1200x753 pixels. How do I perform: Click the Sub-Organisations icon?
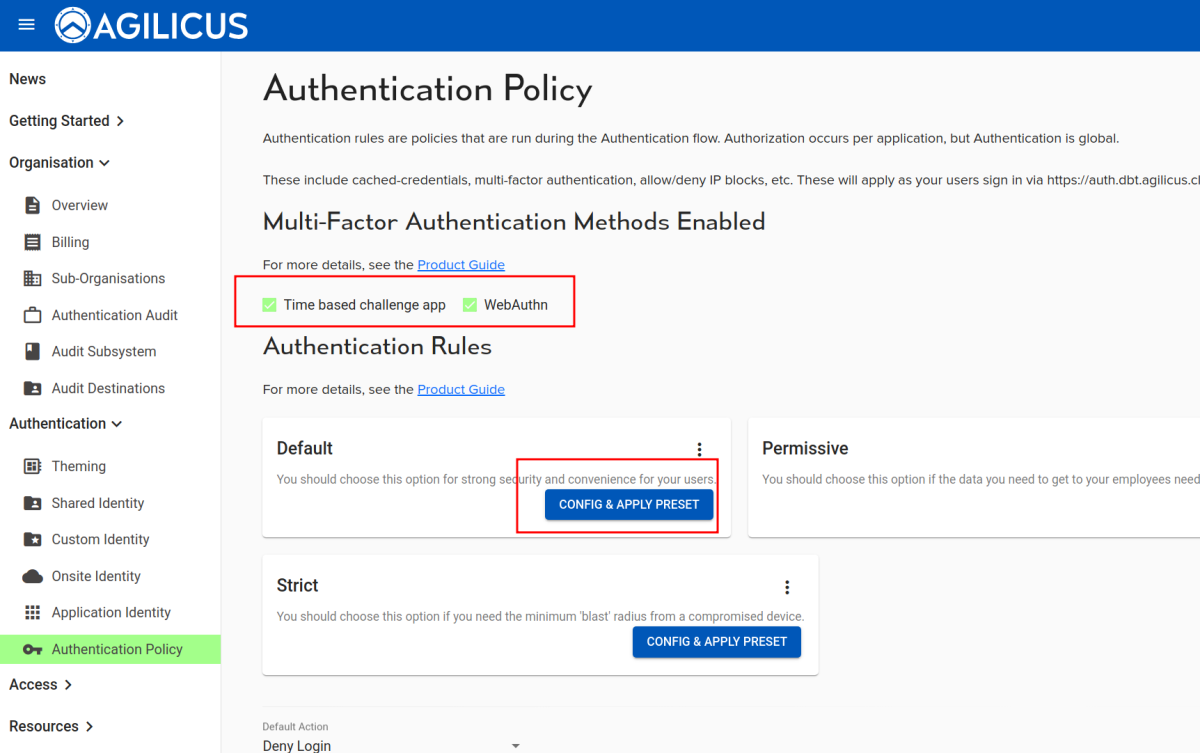[31, 278]
